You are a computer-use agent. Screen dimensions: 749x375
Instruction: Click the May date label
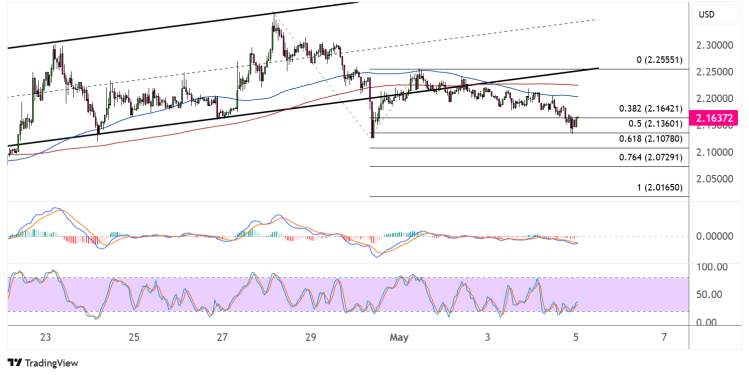point(399,338)
